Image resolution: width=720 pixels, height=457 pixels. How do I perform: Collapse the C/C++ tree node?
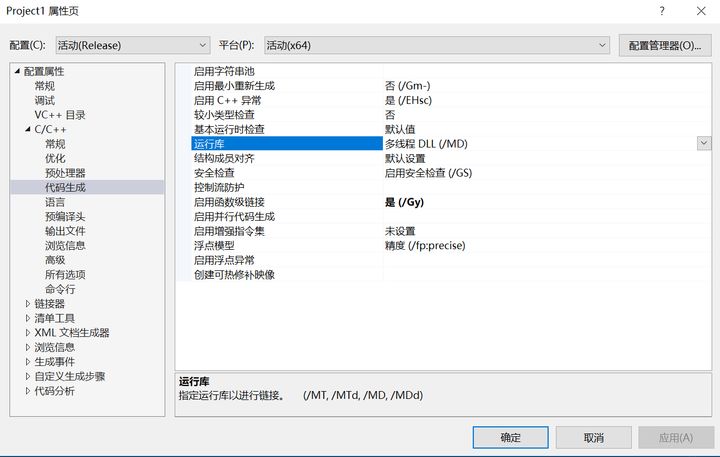[x=28, y=130]
